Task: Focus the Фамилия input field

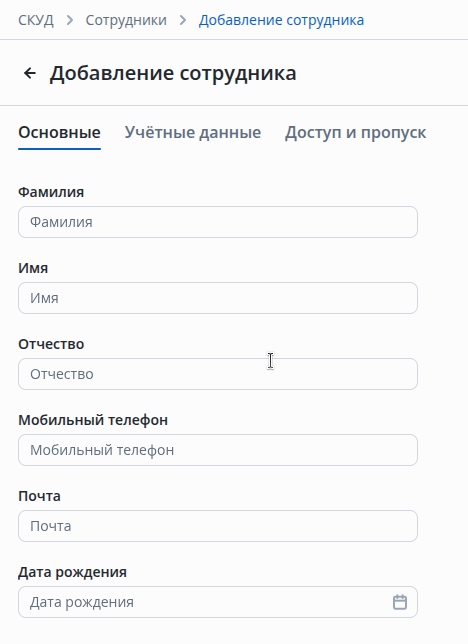Action: [x=218, y=222]
